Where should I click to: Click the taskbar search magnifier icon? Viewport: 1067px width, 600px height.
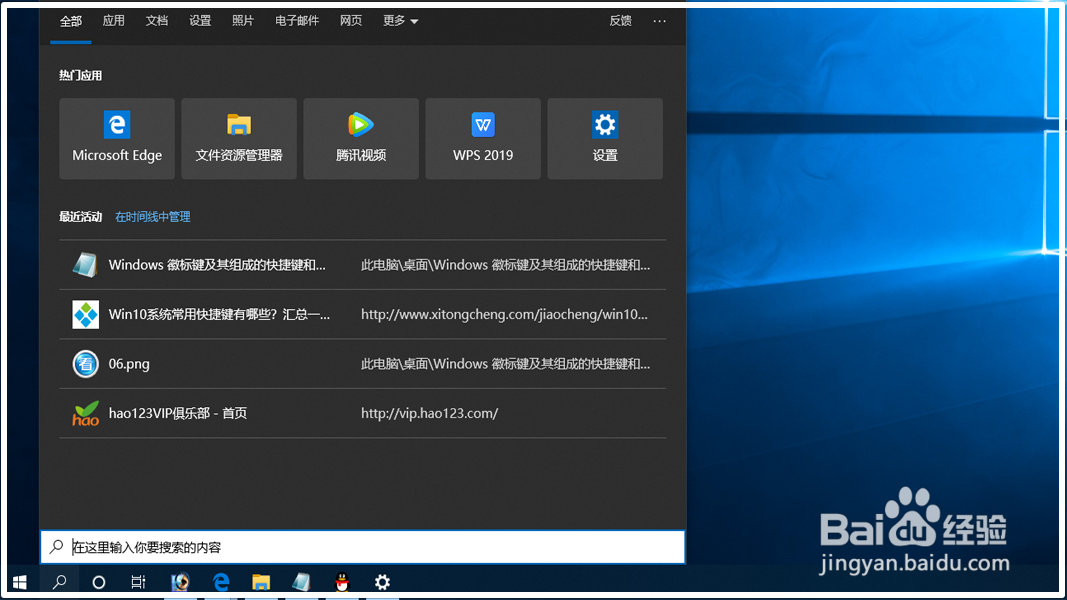tap(60, 582)
